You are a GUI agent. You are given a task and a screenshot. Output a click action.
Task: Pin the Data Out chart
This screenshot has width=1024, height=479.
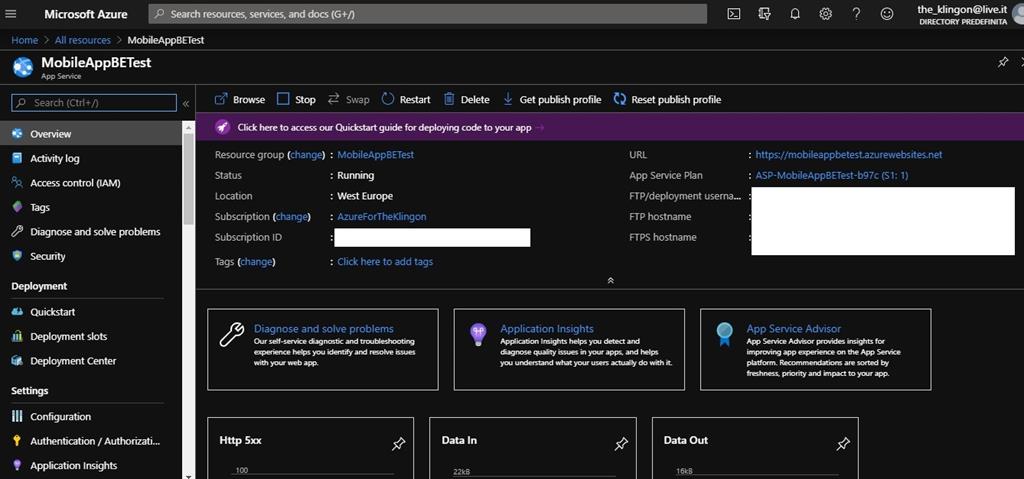pos(843,444)
